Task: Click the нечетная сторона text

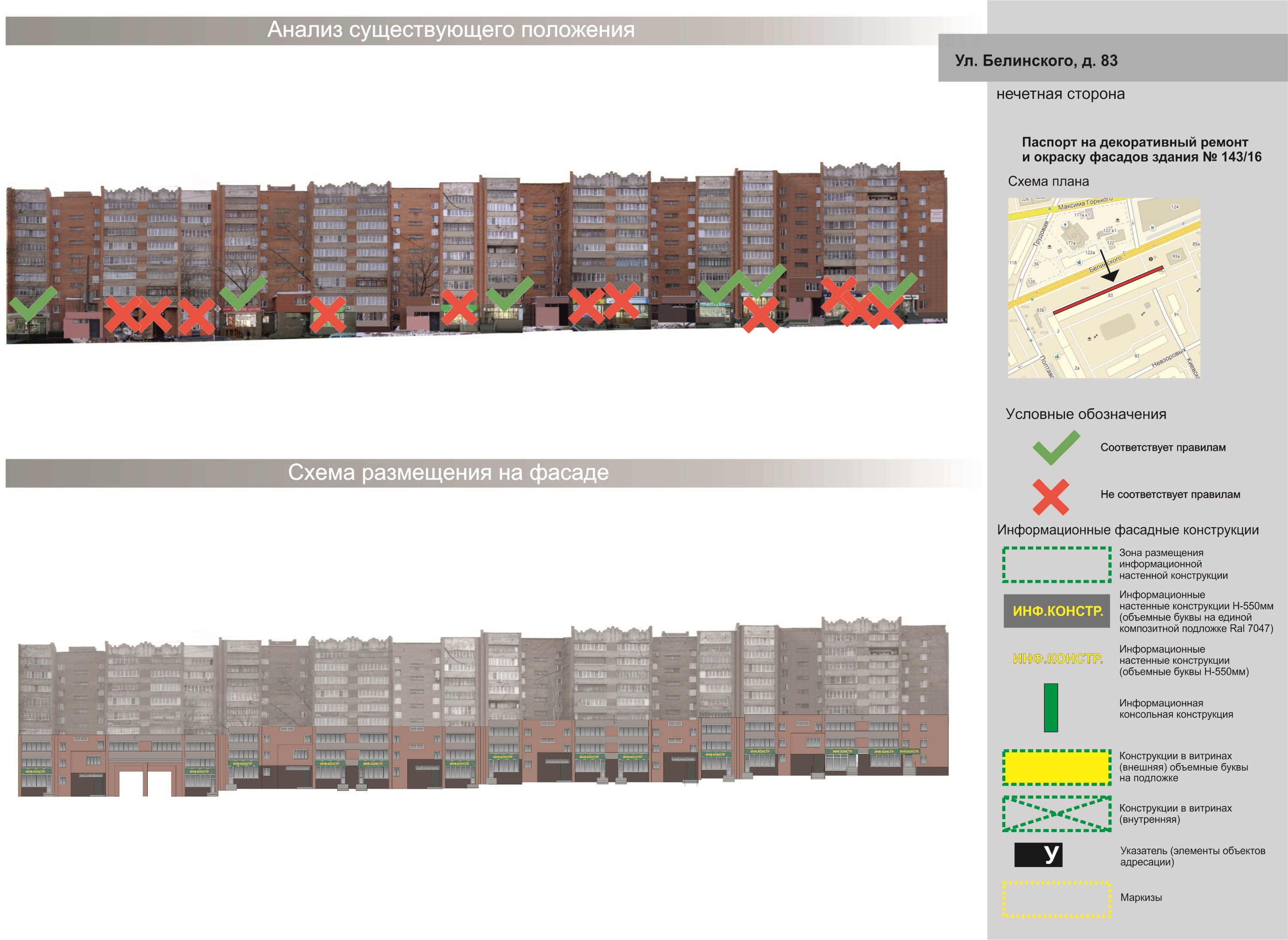Action: pos(1060,94)
